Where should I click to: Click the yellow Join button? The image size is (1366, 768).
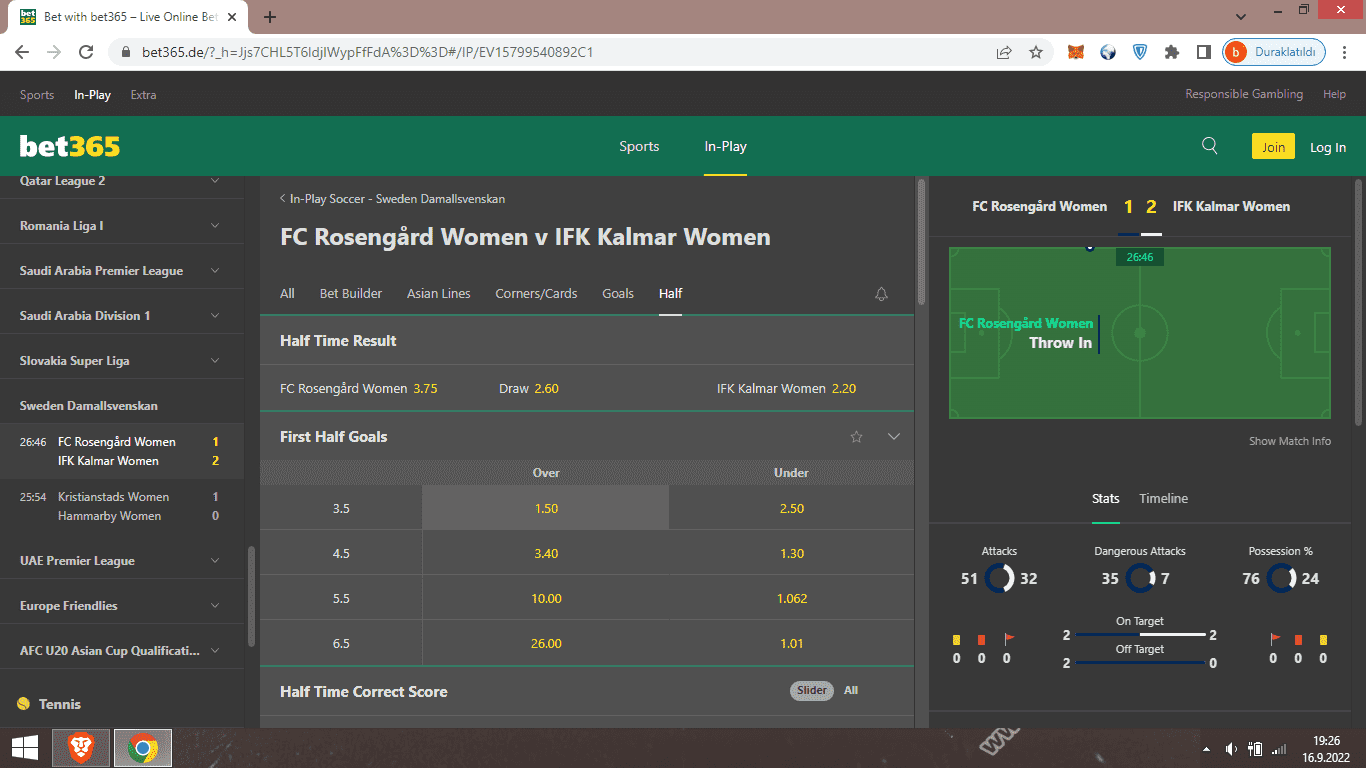coord(1273,147)
